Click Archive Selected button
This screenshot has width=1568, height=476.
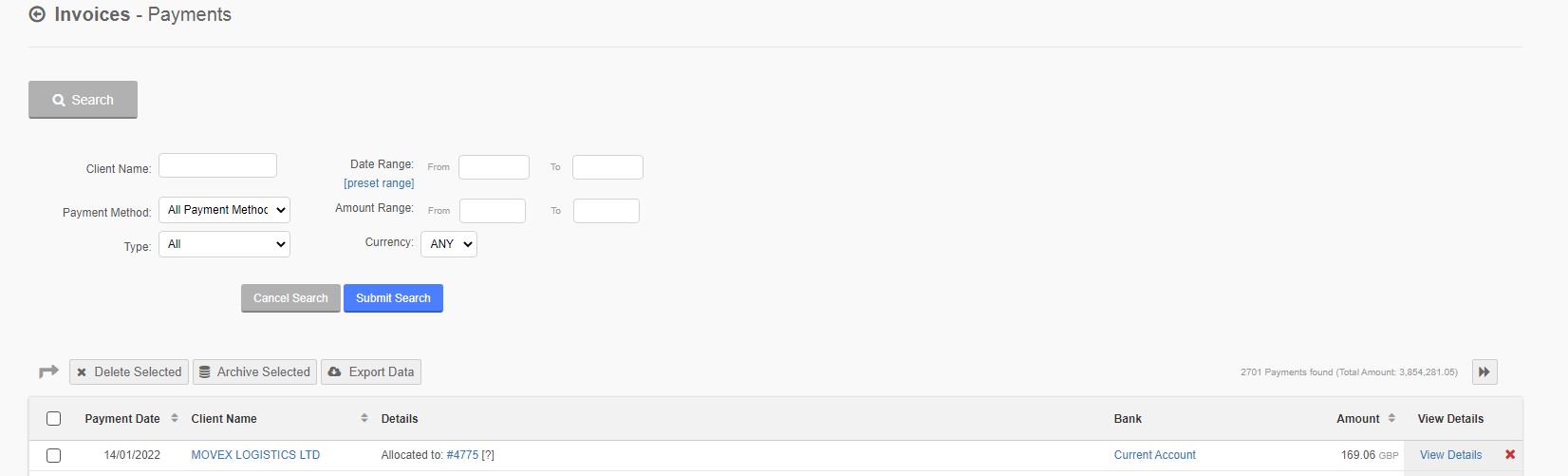pos(254,372)
